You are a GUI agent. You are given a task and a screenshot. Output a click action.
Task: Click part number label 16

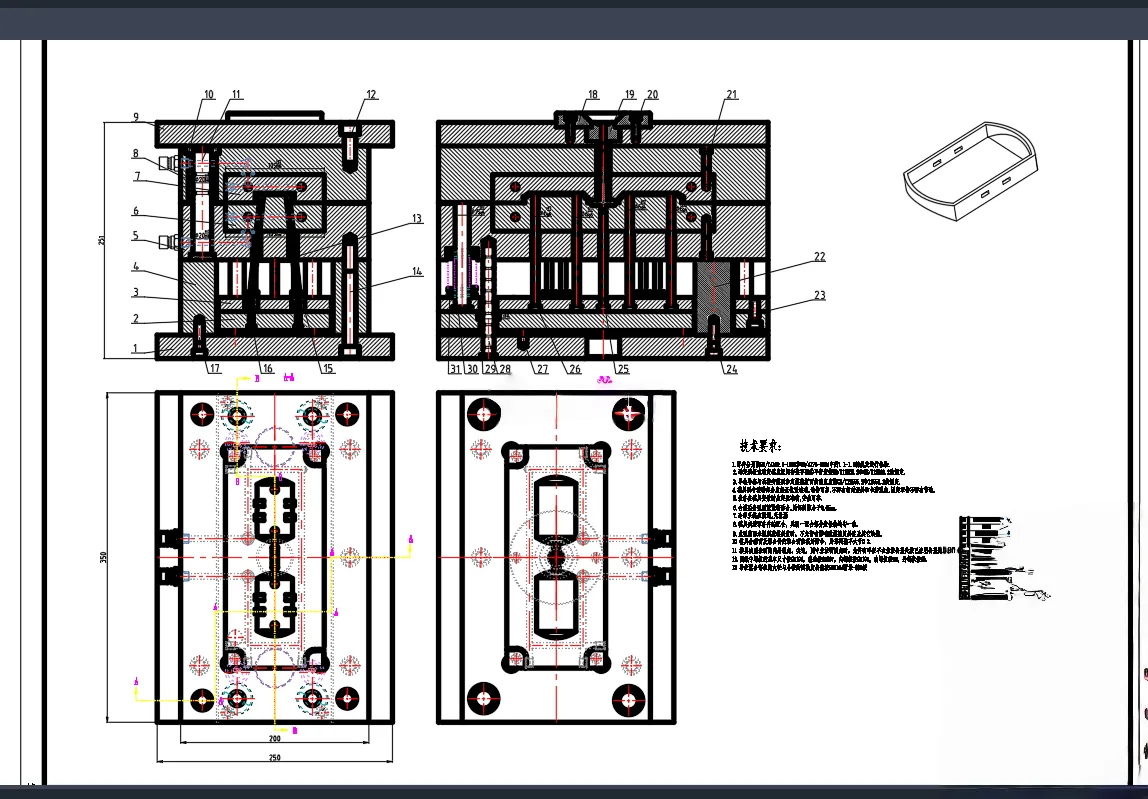click(267, 369)
